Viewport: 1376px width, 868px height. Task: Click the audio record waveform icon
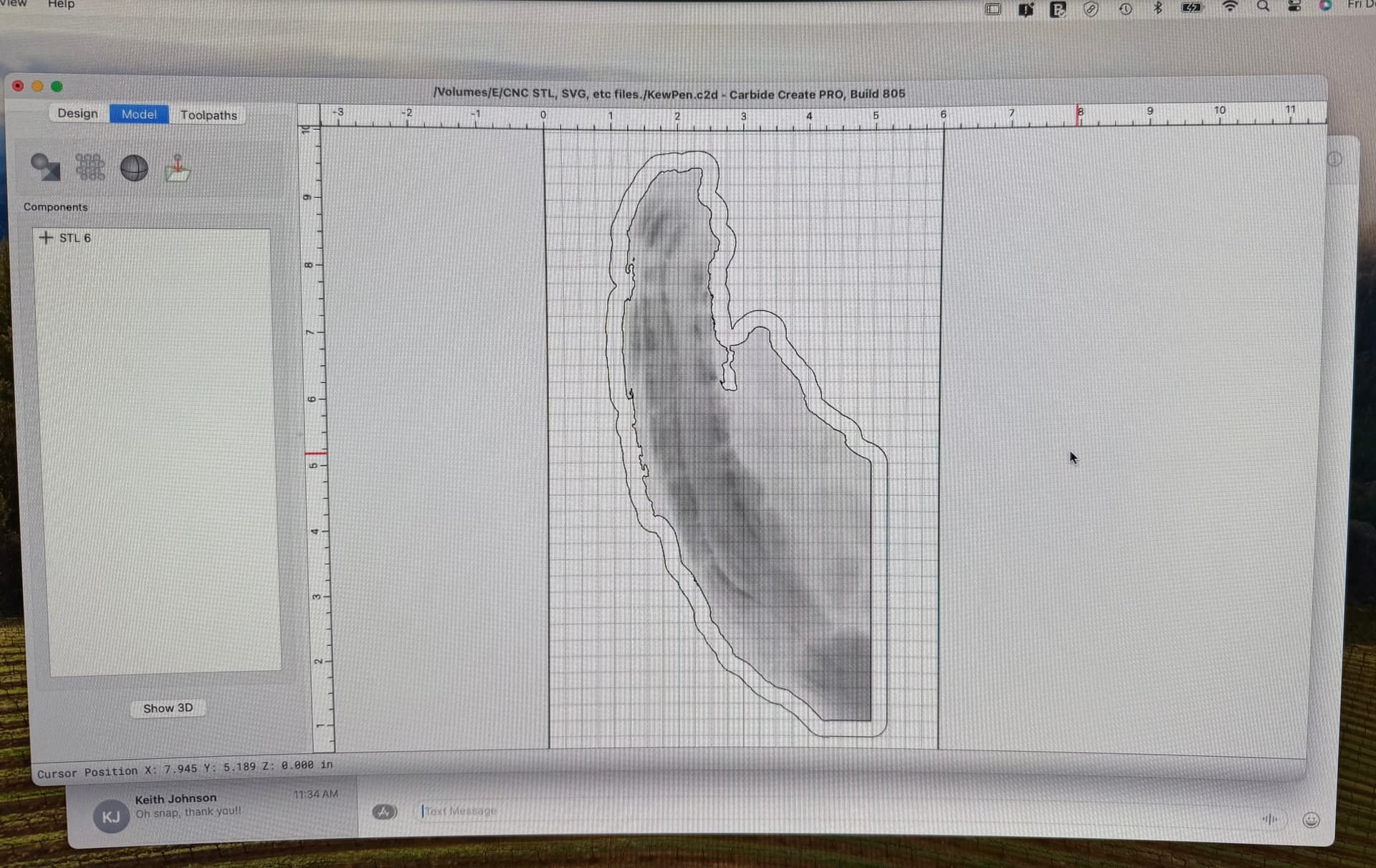1270,819
